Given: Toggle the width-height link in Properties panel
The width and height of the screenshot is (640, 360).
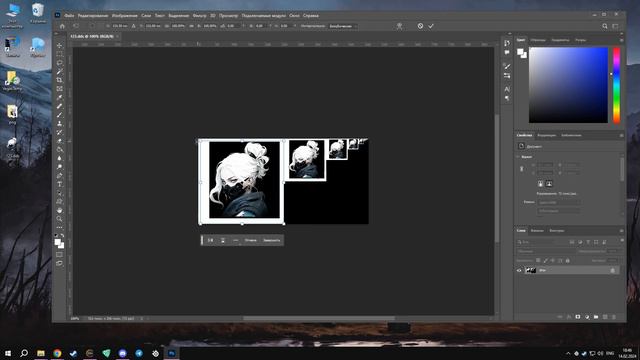Looking at the screenshot, I should pyautogui.click(x=522, y=169).
